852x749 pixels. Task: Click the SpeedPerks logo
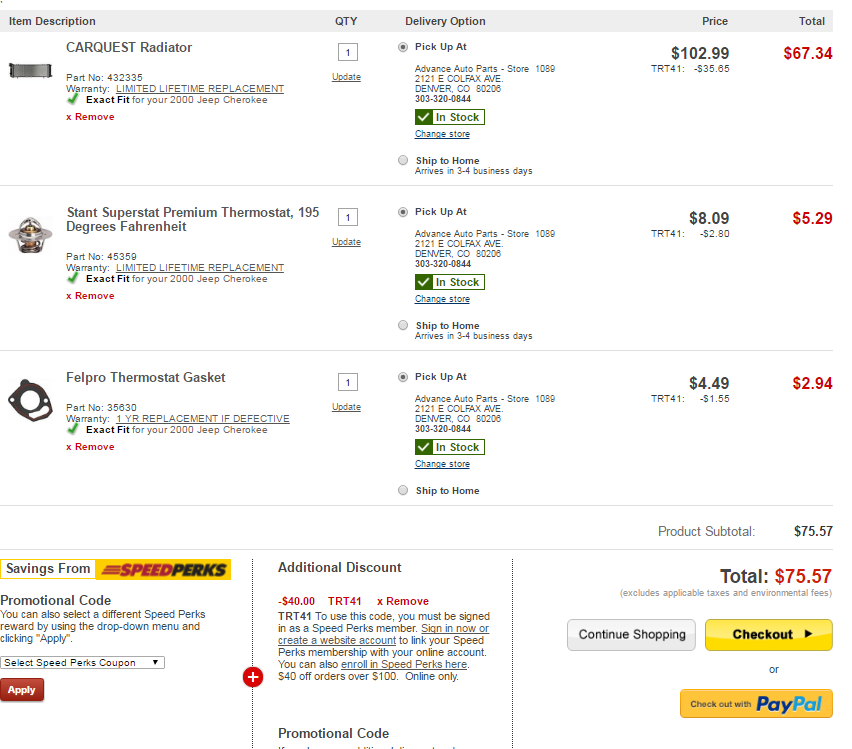tap(163, 569)
